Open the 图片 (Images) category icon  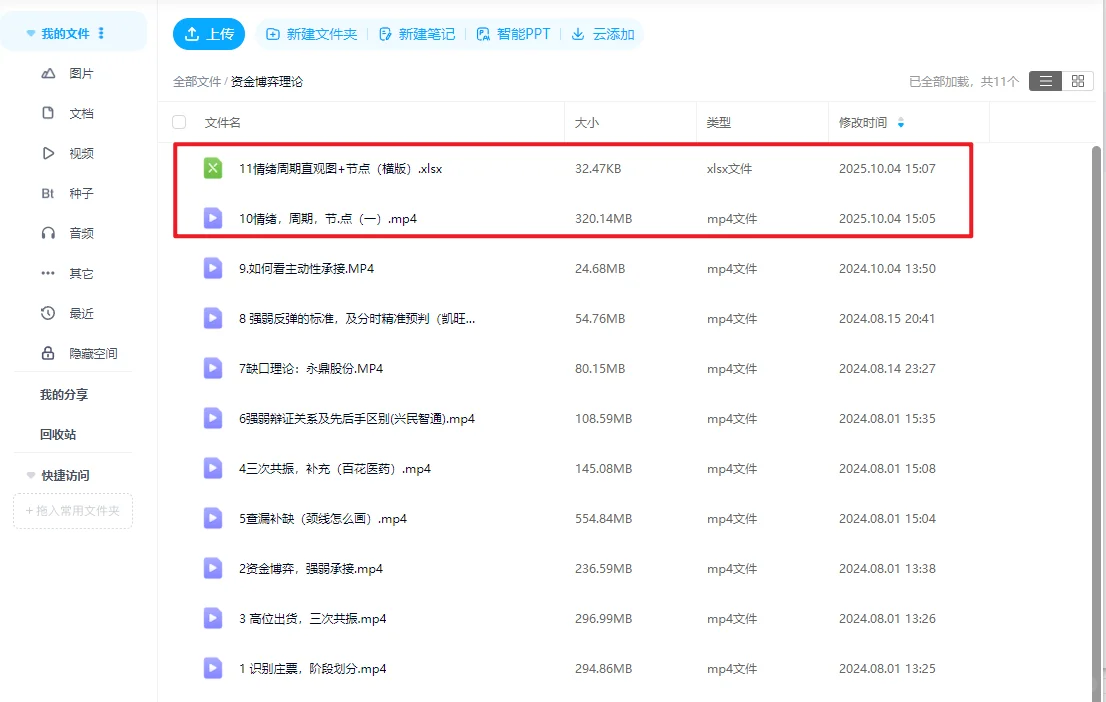click(48, 72)
